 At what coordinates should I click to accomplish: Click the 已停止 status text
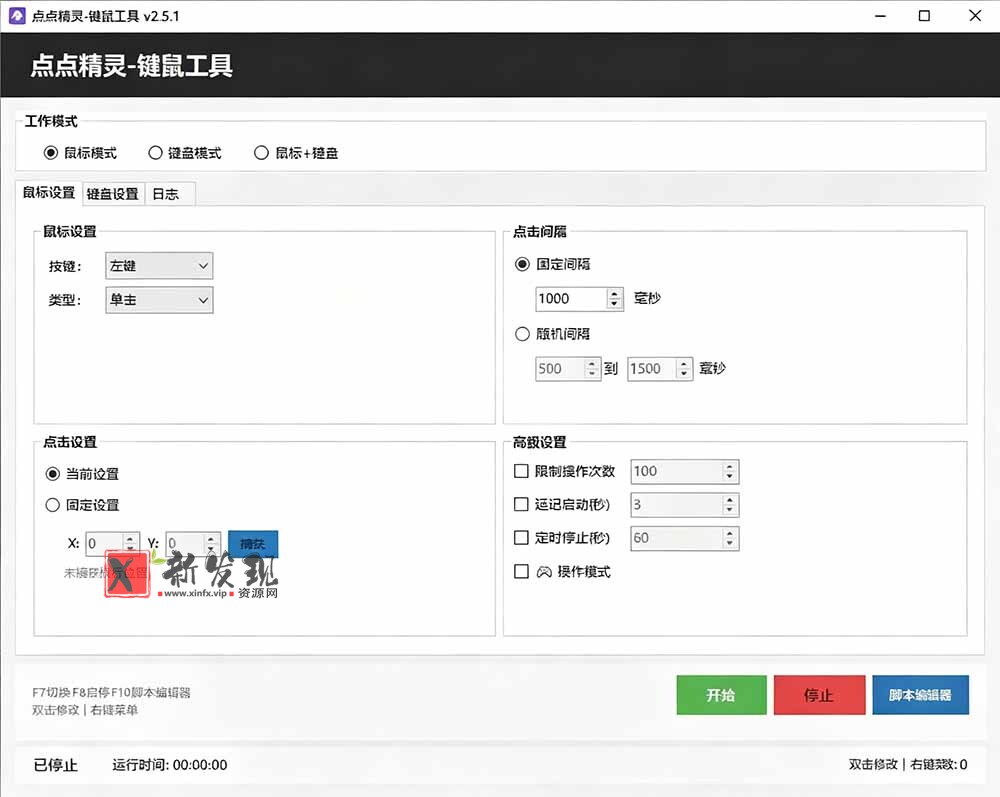tap(55, 764)
